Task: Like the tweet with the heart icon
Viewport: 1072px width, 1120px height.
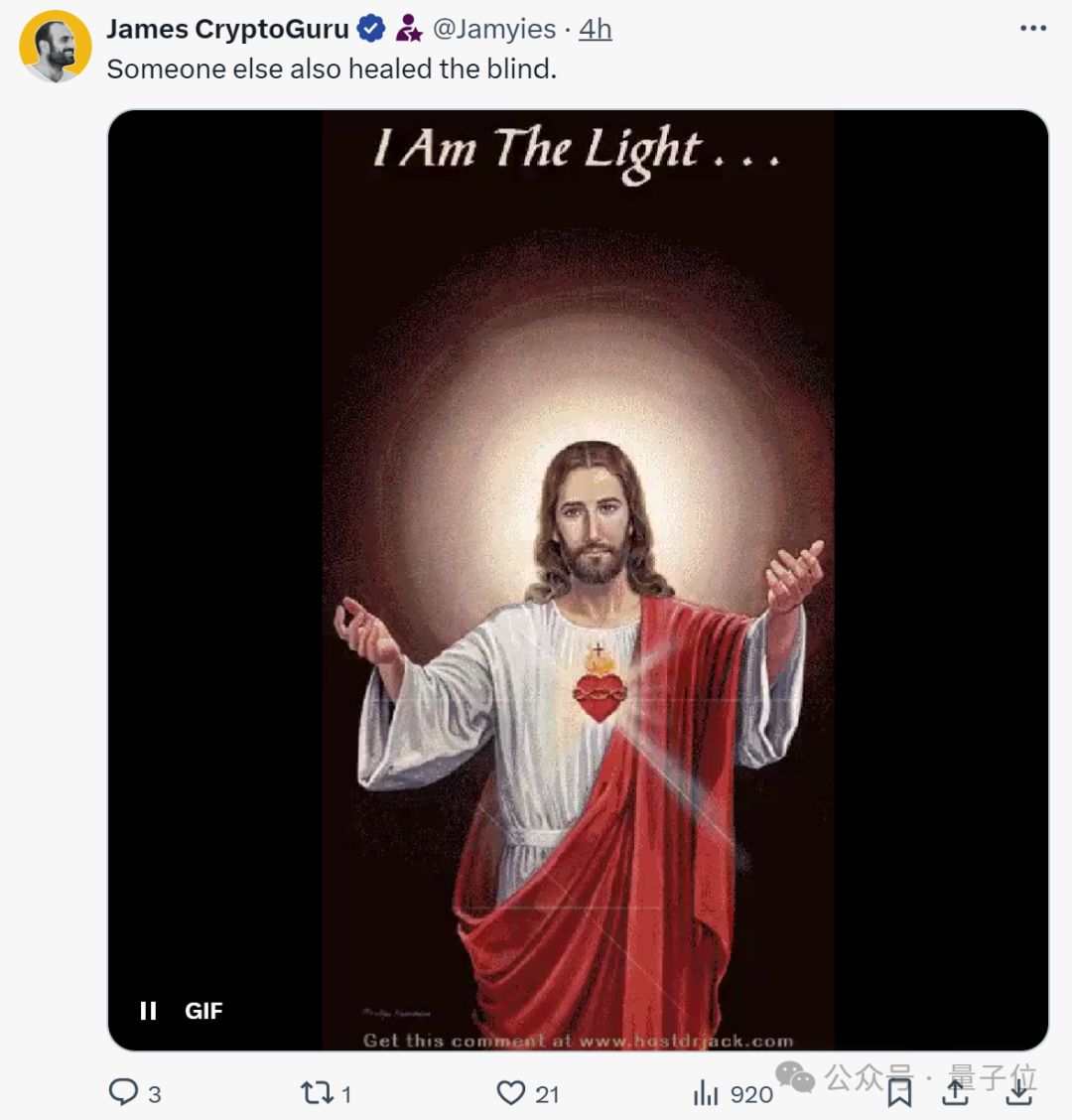Action: click(x=510, y=1093)
